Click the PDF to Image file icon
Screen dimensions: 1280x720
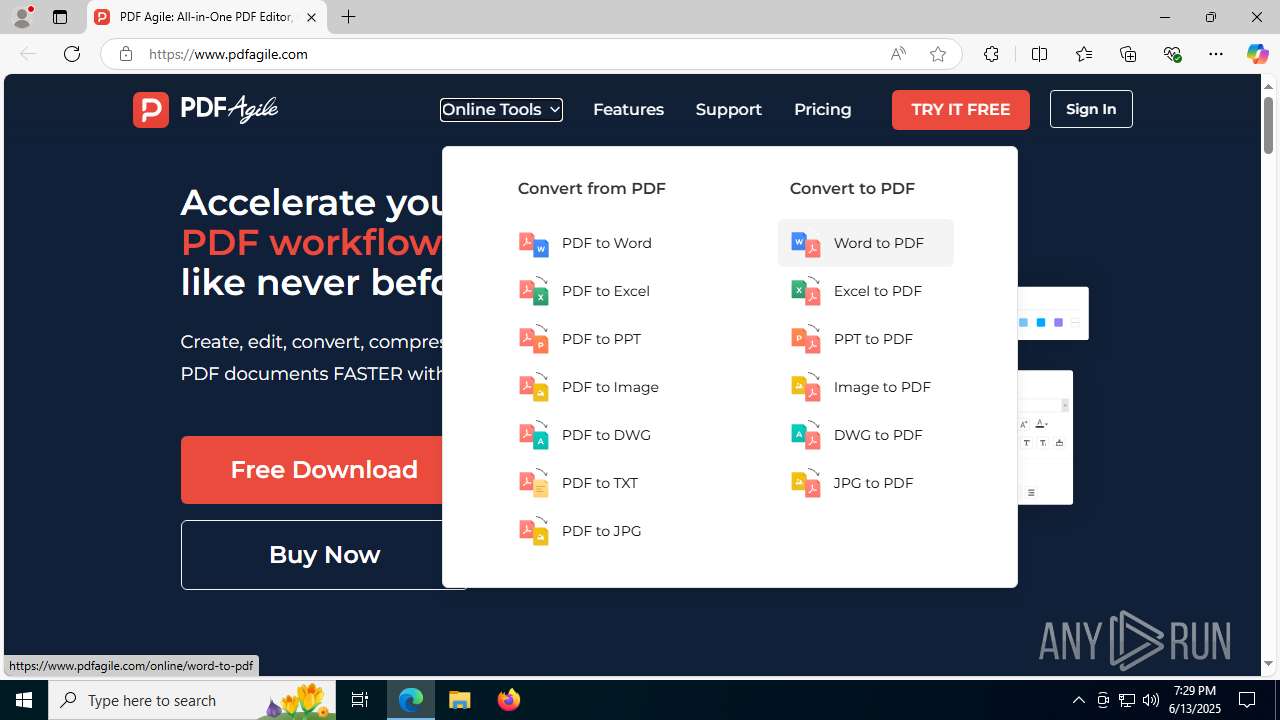coord(534,387)
